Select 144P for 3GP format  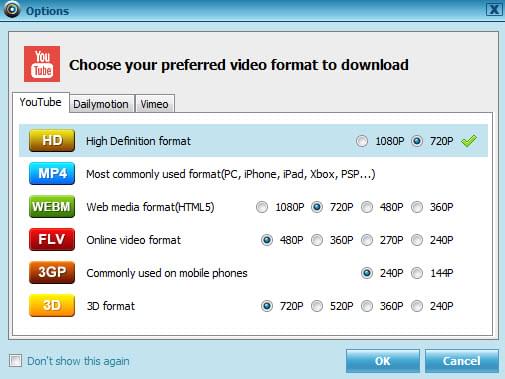(x=417, y=273)
